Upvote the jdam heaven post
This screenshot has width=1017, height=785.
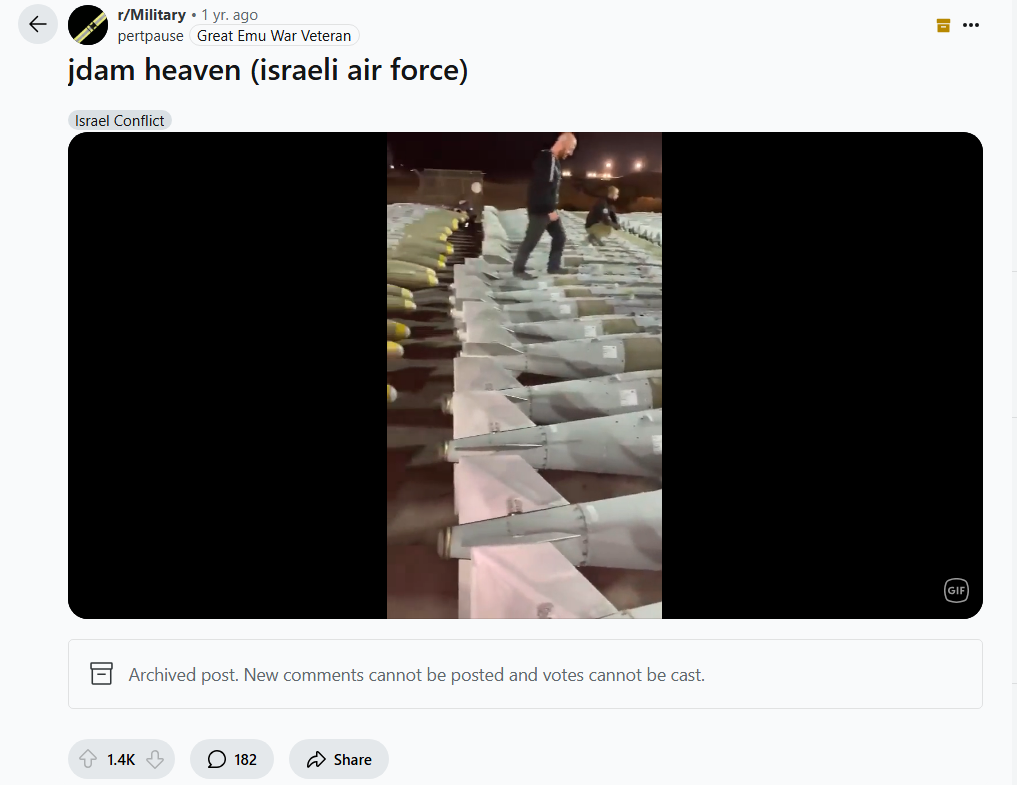88,759
